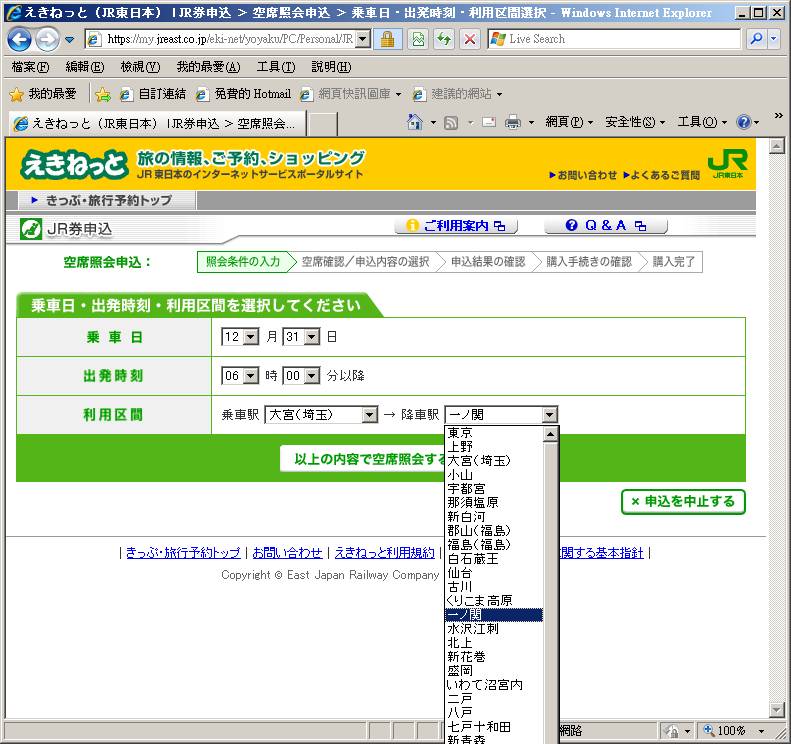791x744 pixels.
Task: Open the 免費的 Hotmail favorites link
Action: pos(243,94)
